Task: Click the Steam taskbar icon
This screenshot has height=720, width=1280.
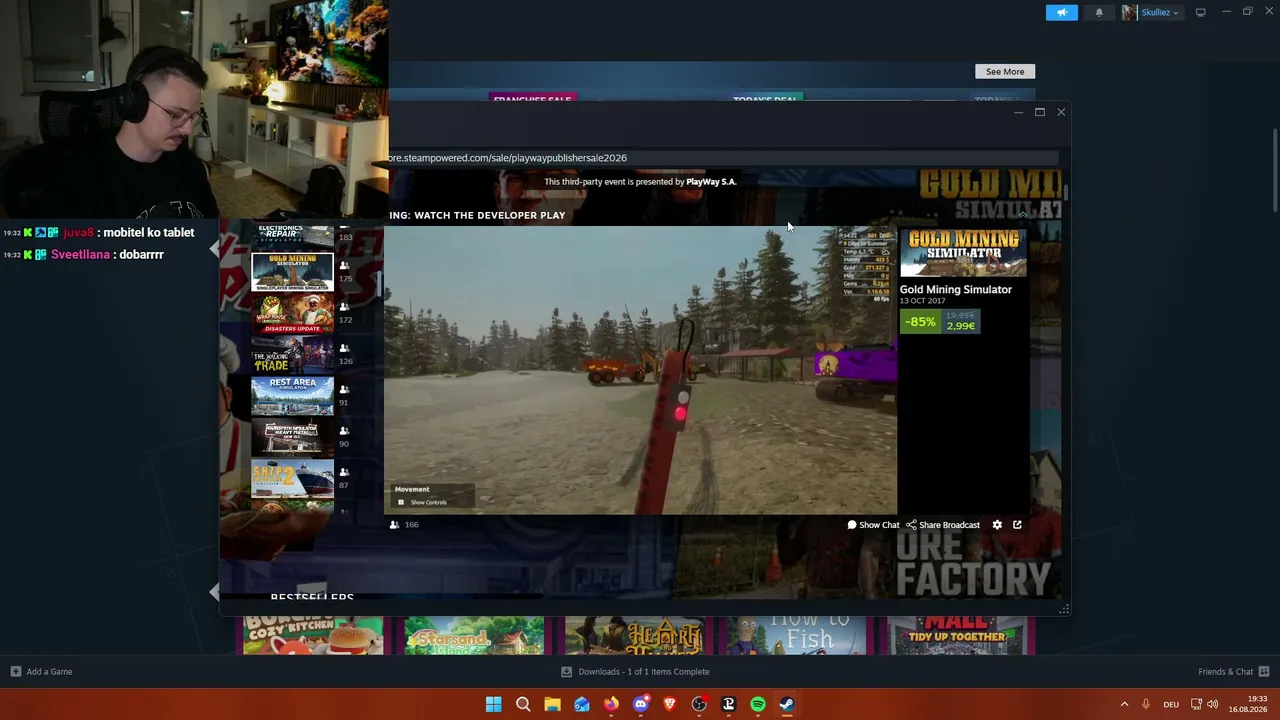Action: point(787,705)
